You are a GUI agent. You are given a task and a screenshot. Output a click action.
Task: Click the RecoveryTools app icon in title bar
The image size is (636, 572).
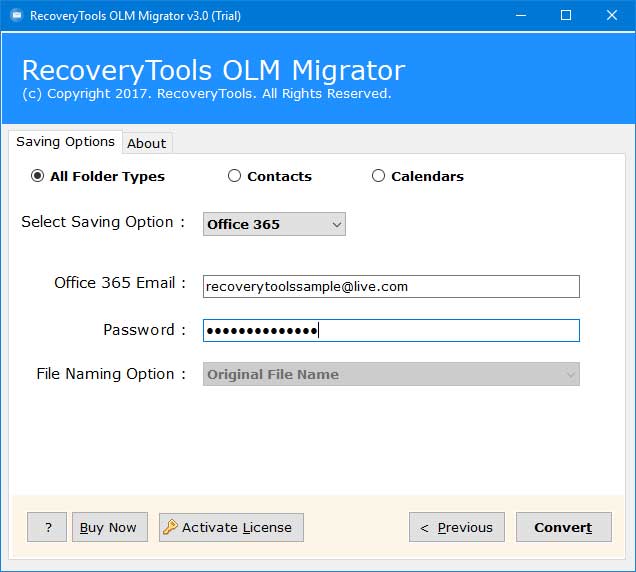tap(16, 15)
